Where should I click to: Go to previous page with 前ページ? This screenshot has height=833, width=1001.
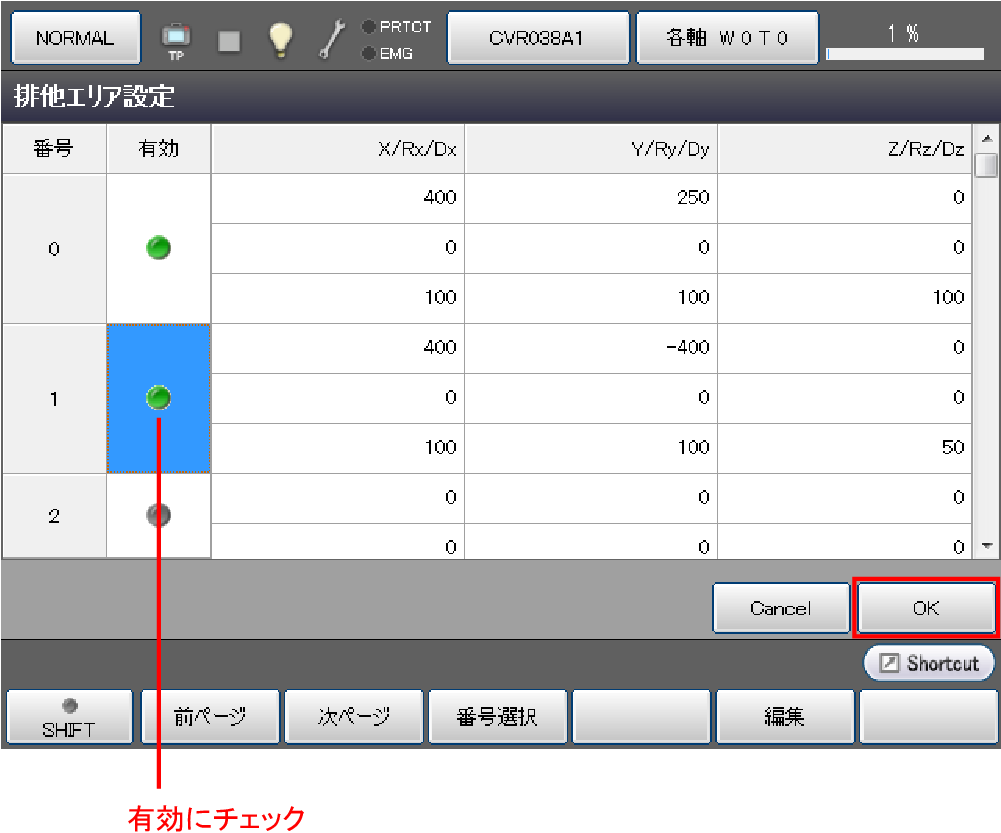pyautogui.click(x=210, y=717)
